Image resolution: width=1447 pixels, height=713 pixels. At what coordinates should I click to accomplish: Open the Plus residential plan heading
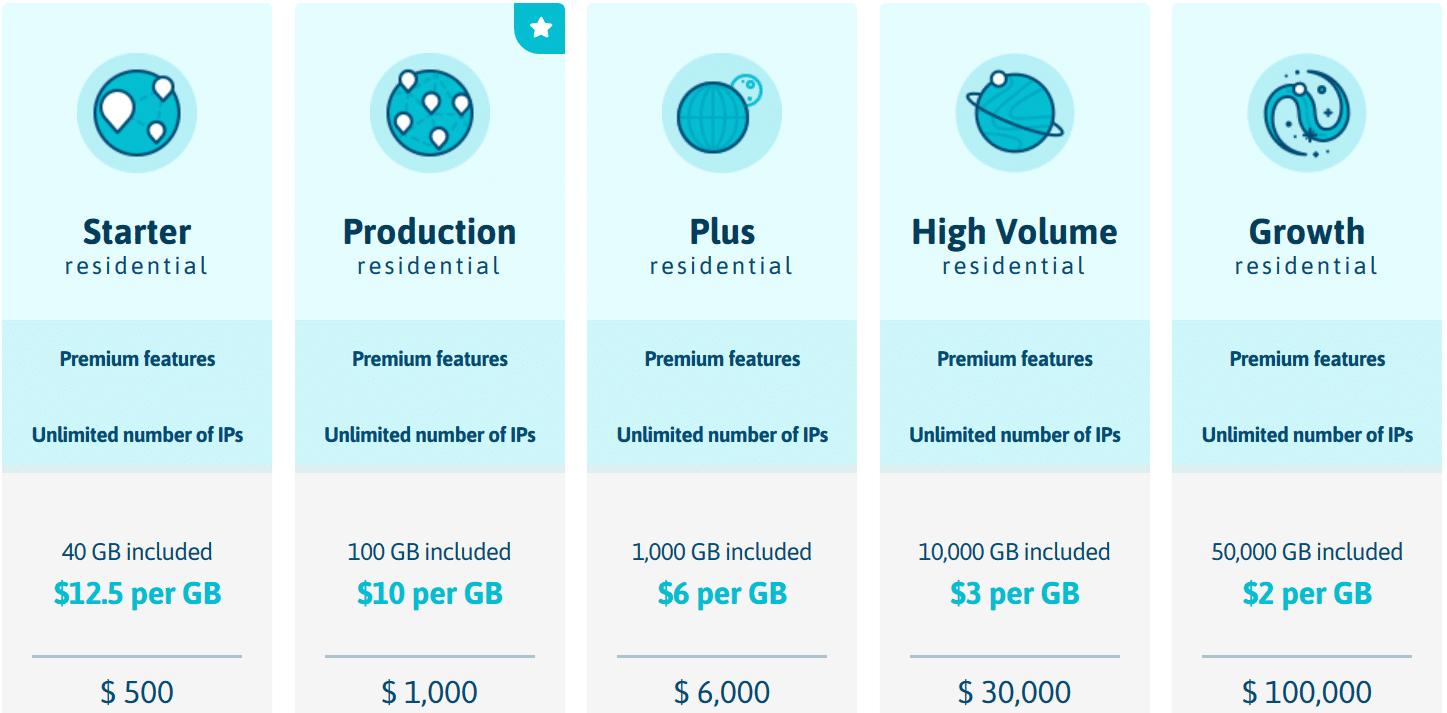click(x=722, y=246)
